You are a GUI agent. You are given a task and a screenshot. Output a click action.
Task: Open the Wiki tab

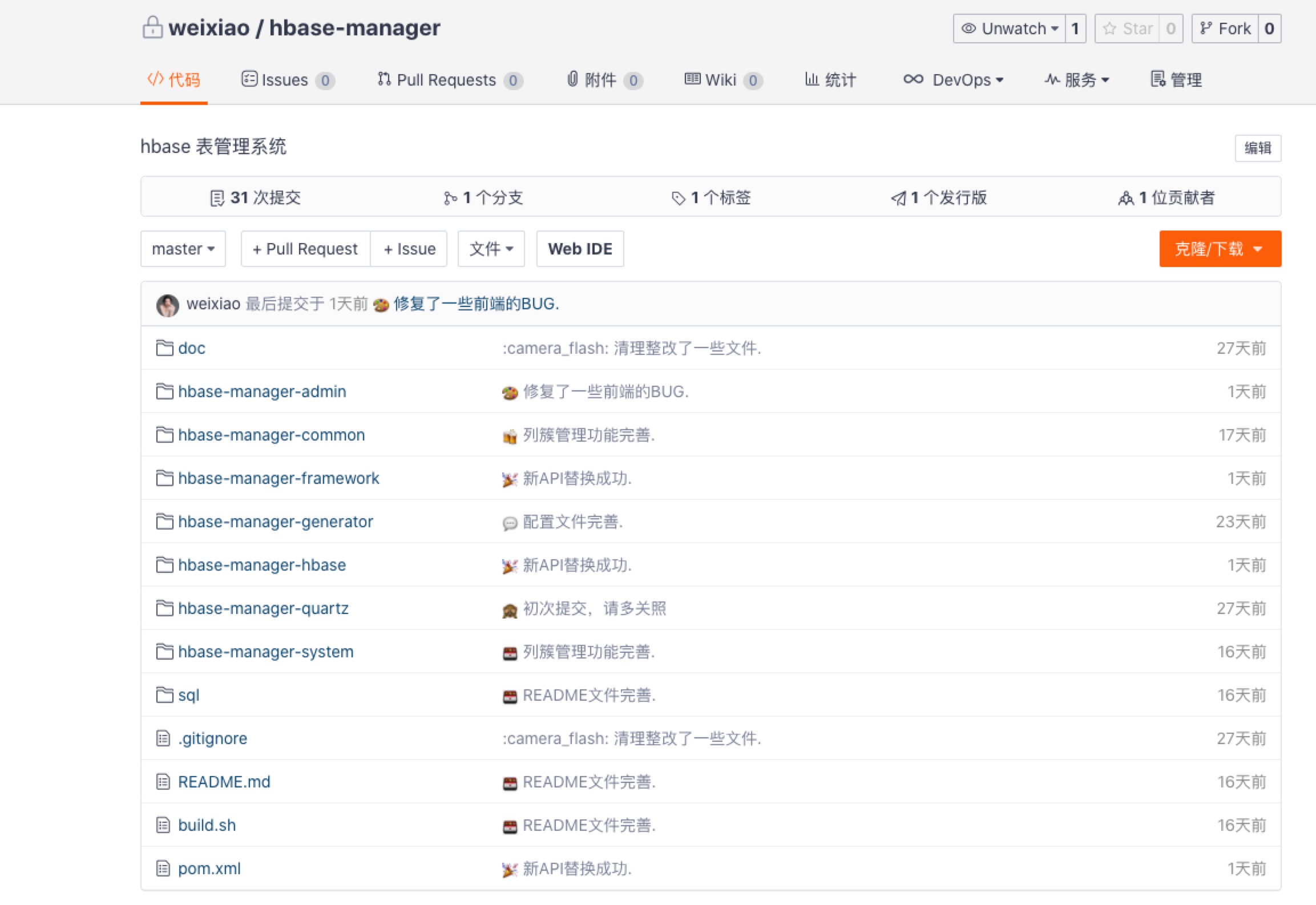tap(720, 80)
